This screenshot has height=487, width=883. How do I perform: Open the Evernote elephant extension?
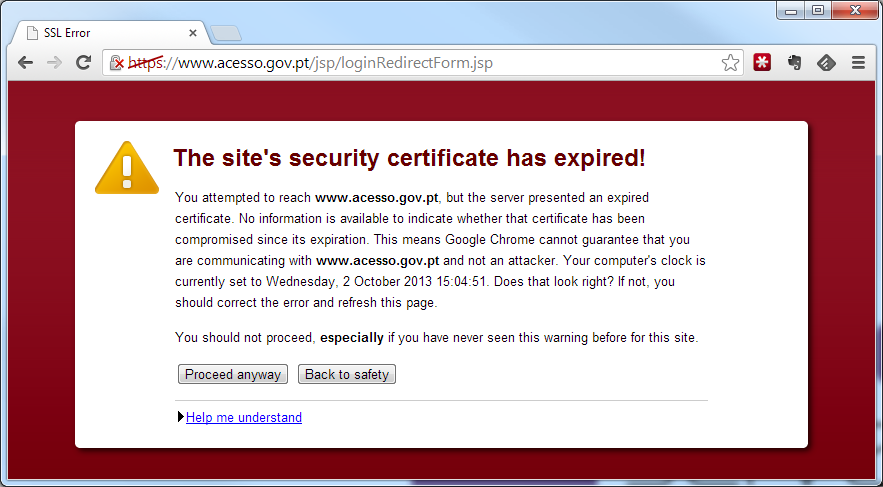795,62
